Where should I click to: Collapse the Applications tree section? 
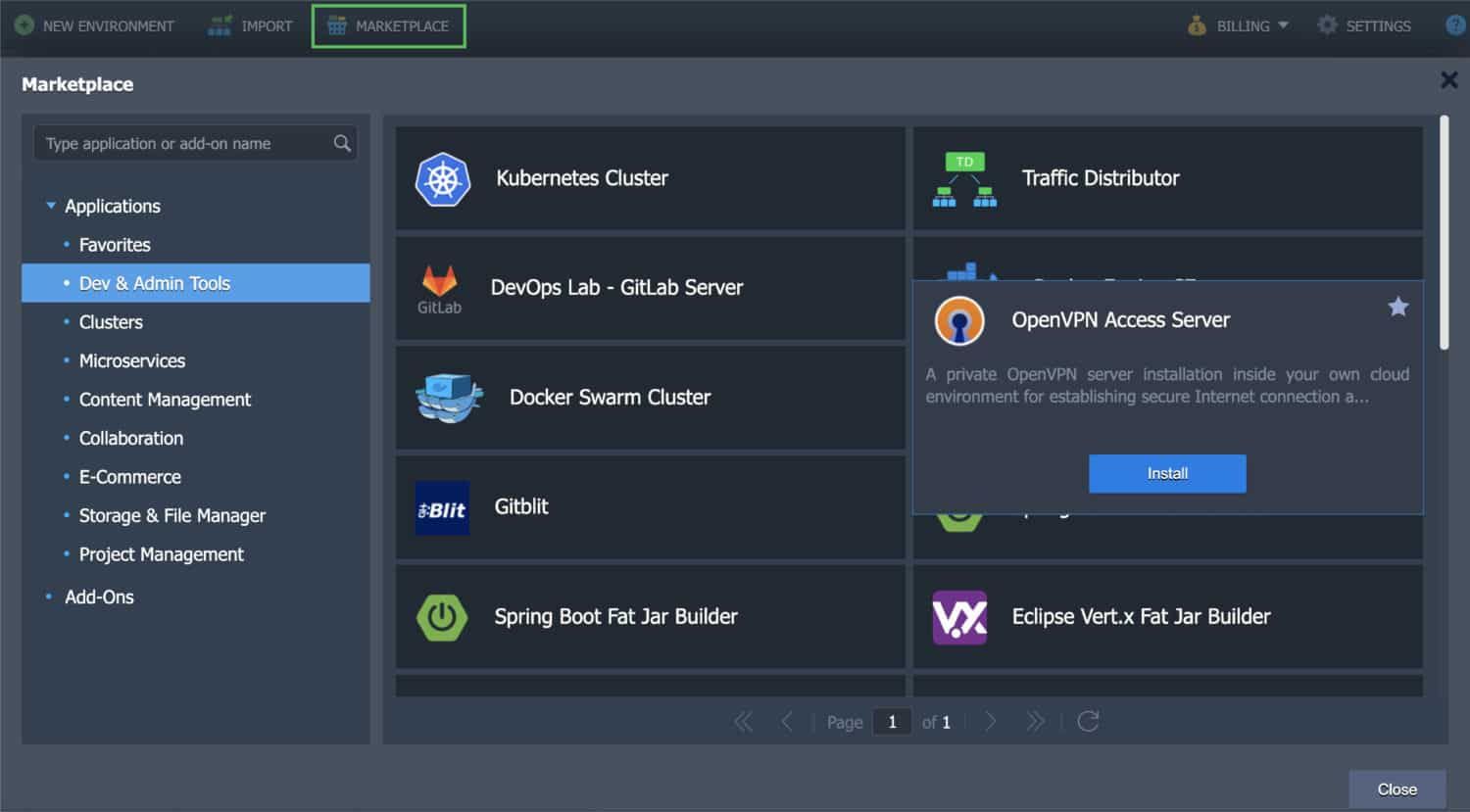51,206
